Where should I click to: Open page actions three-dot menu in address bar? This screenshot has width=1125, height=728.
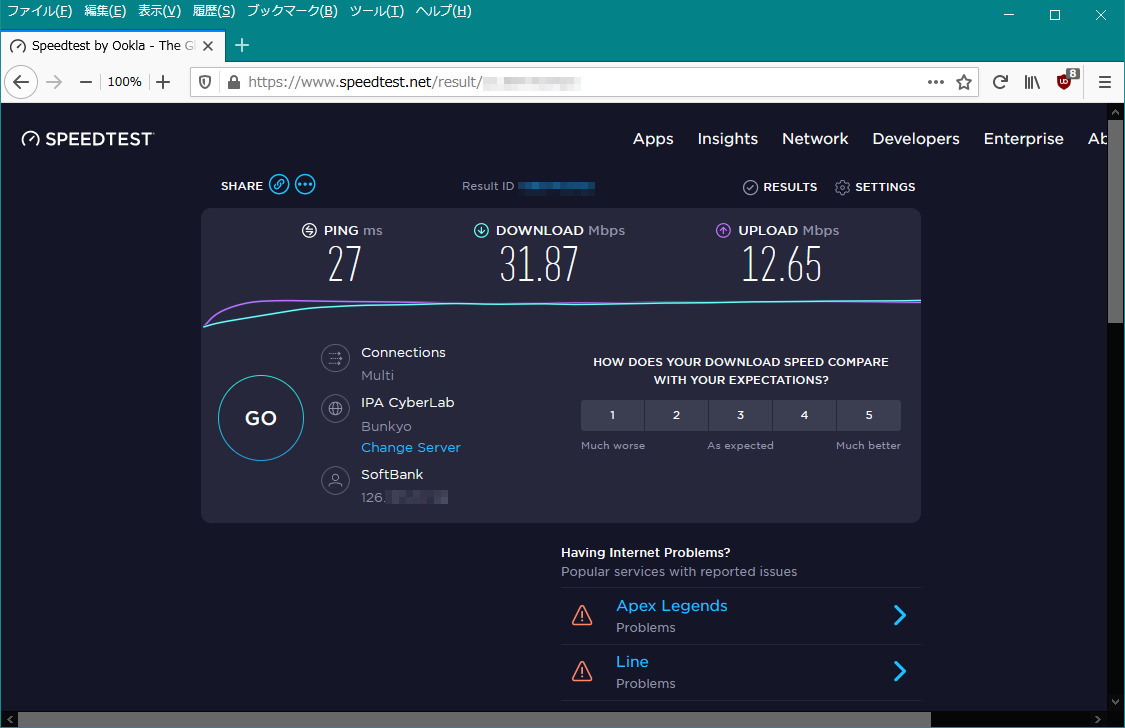pos(936,82)
